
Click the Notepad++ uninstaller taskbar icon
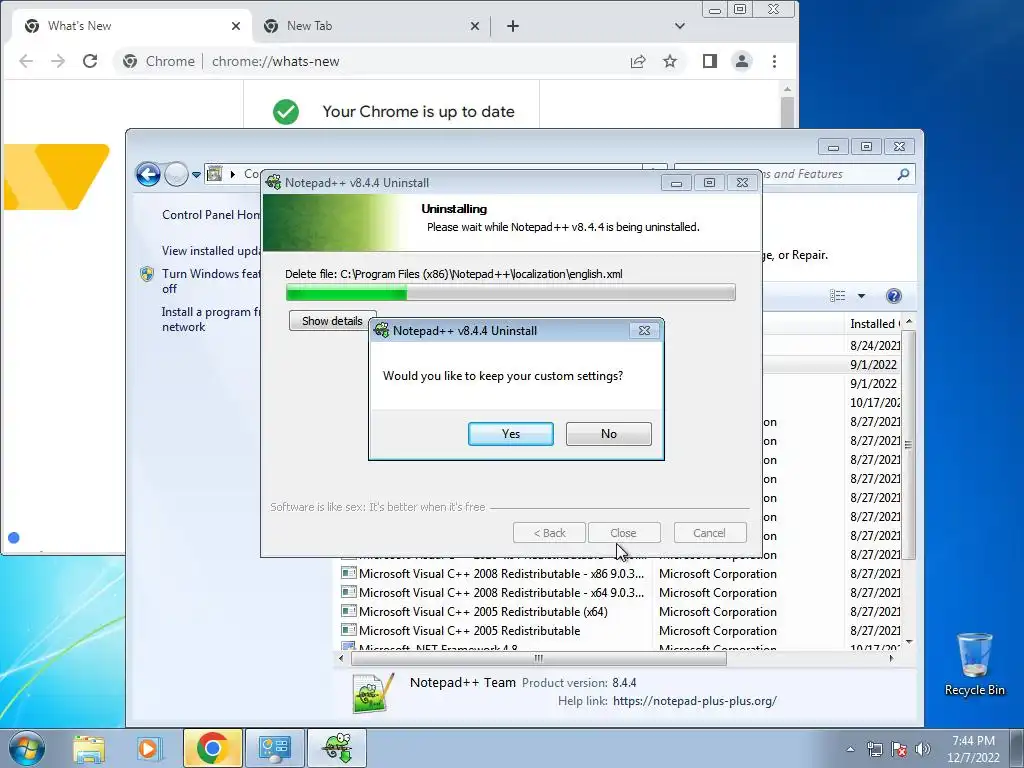pyautogui.click(x=336, y=748)
